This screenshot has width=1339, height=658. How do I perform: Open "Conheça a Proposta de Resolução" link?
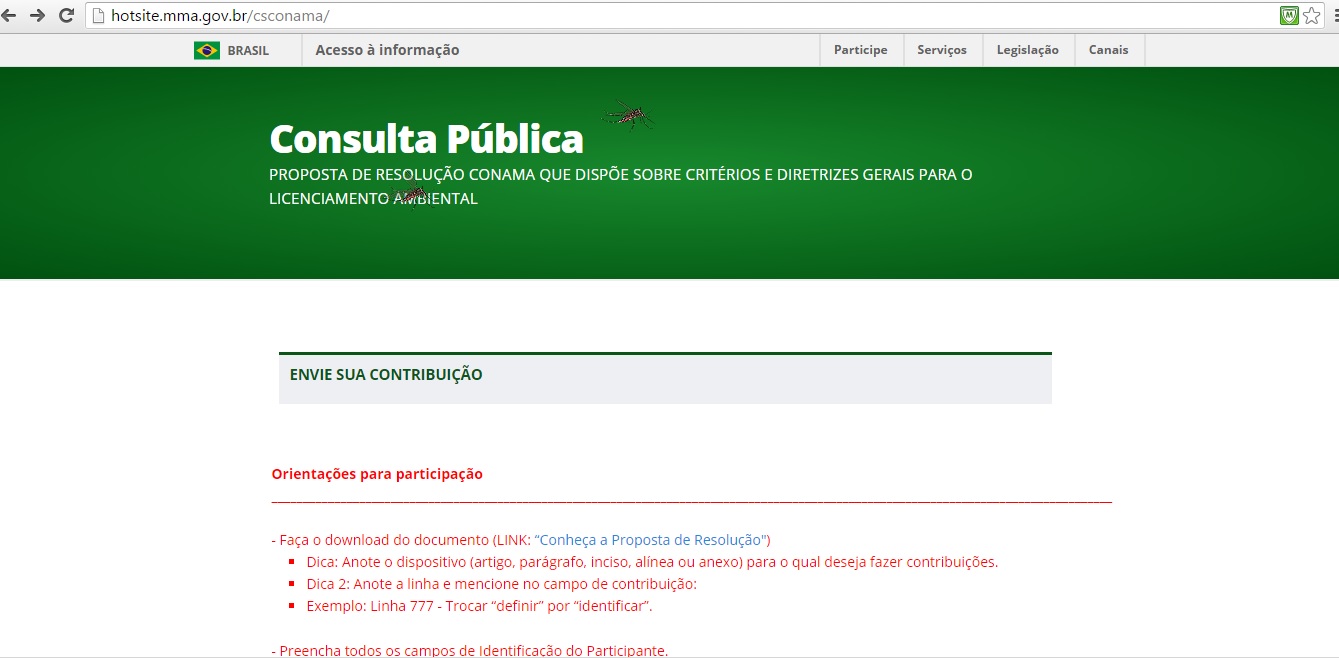pyautogui.click(x=650, y=540)
